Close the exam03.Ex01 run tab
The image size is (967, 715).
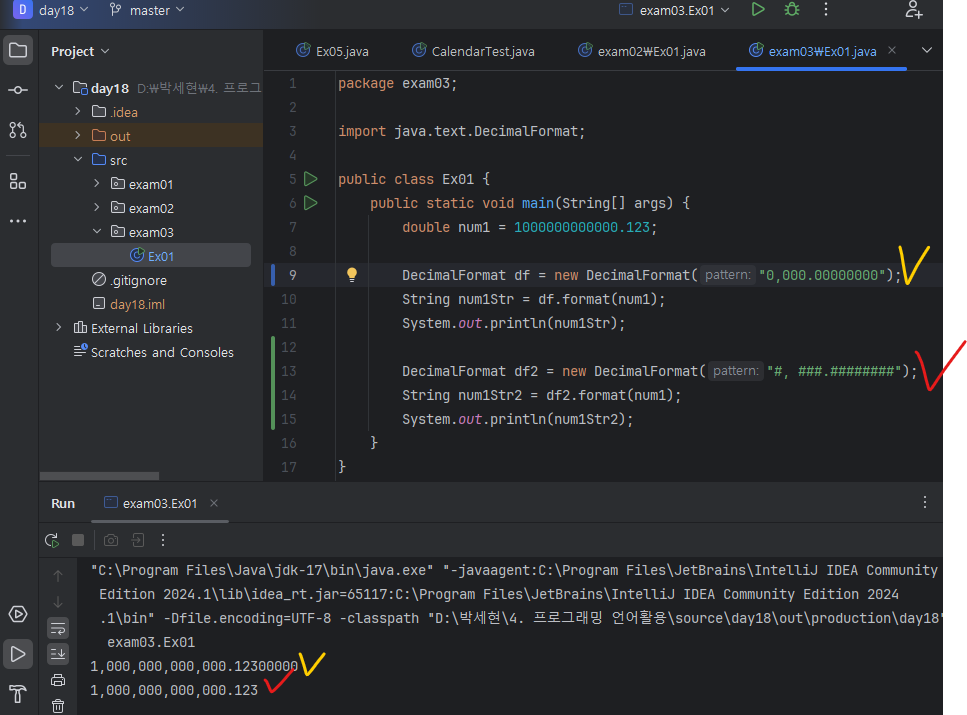(x=214, y=503)
